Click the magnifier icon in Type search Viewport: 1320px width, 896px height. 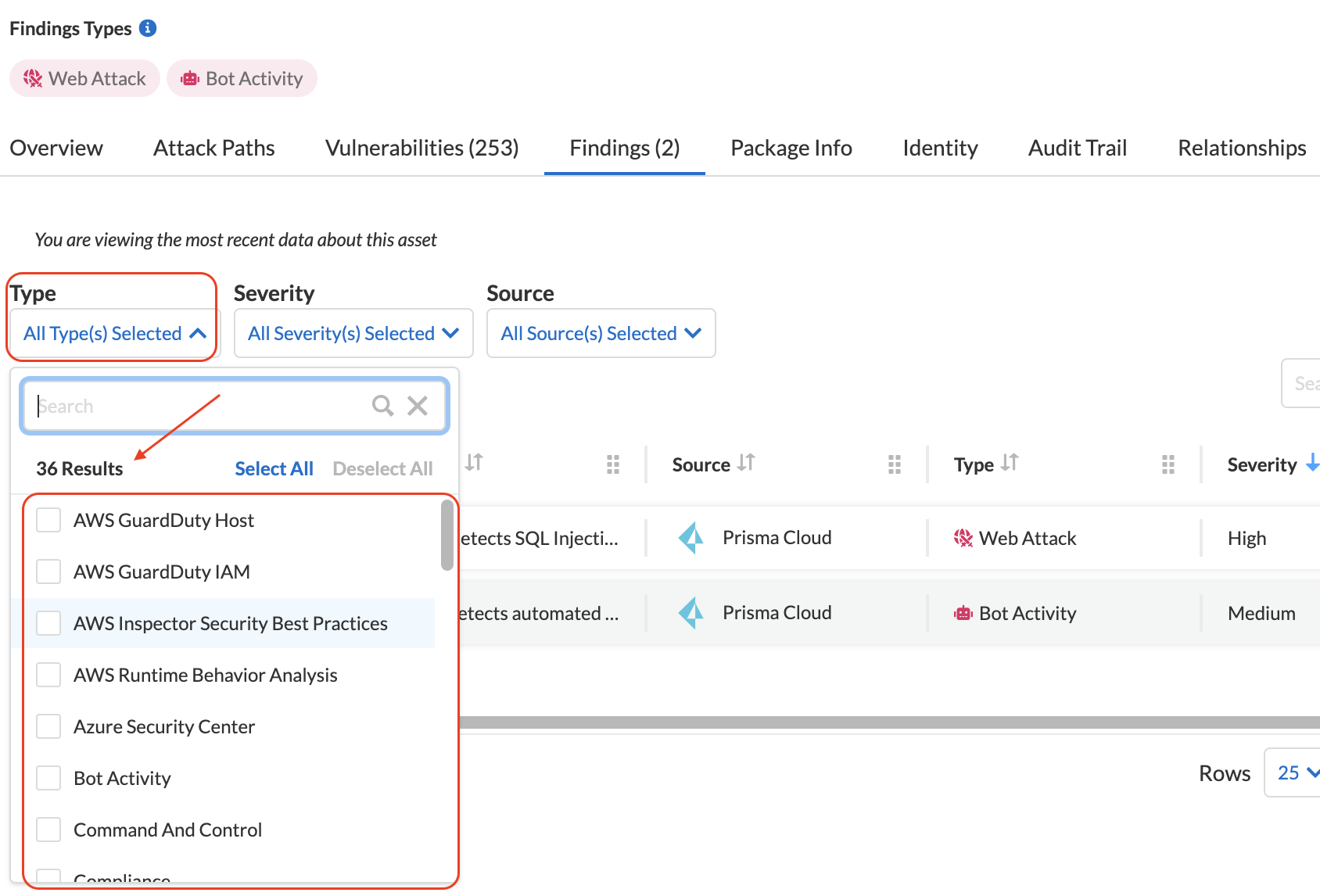point(382,405)
